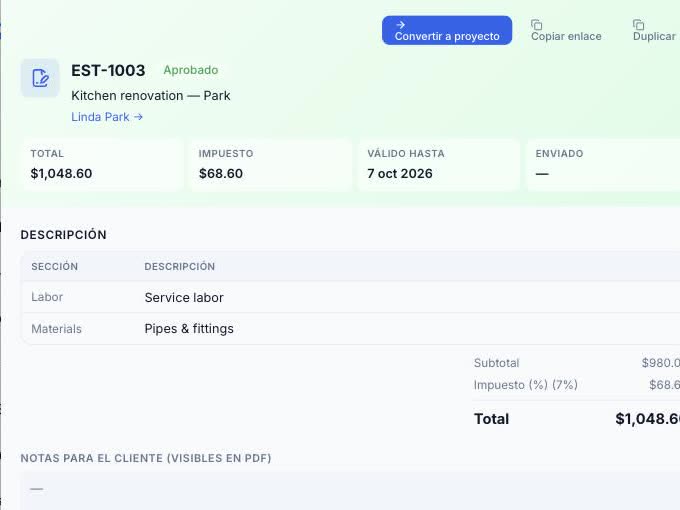This screenshot has height=510, width=680.
Task: Click the Convertir a proyecto button
Action: (447, 30)
